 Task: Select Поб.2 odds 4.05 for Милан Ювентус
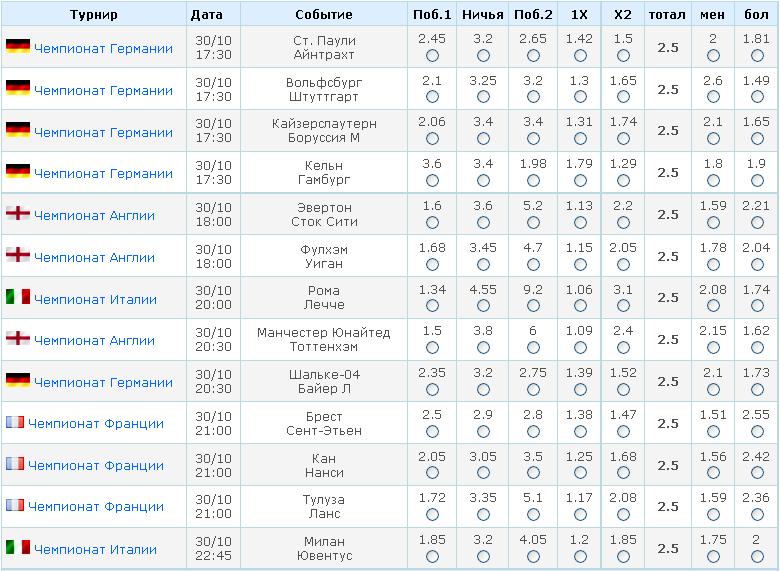tap(533, 556)
